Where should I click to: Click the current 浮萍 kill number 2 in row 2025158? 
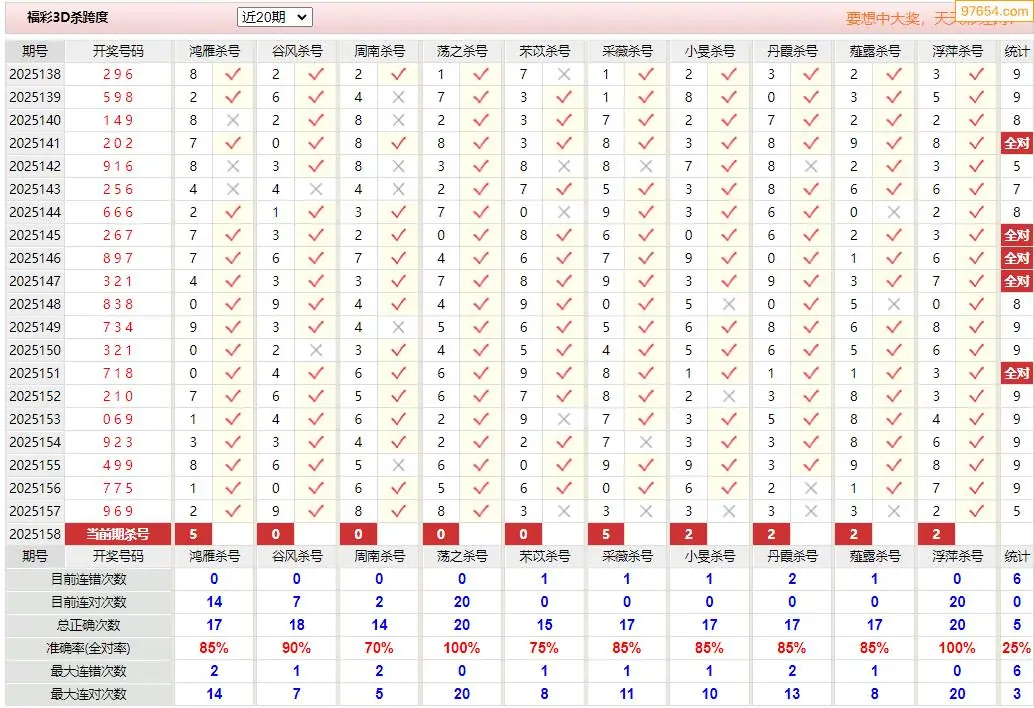click(x=936, y=534)
